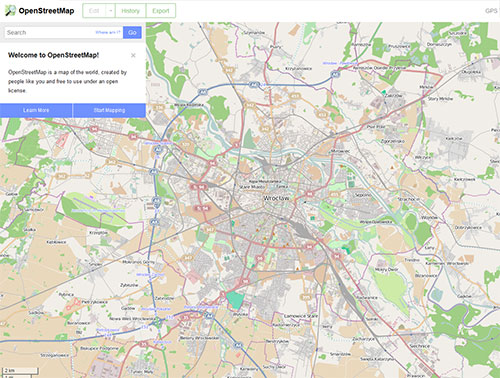Screen dimensions: 500x378
Task: Click the map scale bar
Action: 20,371
